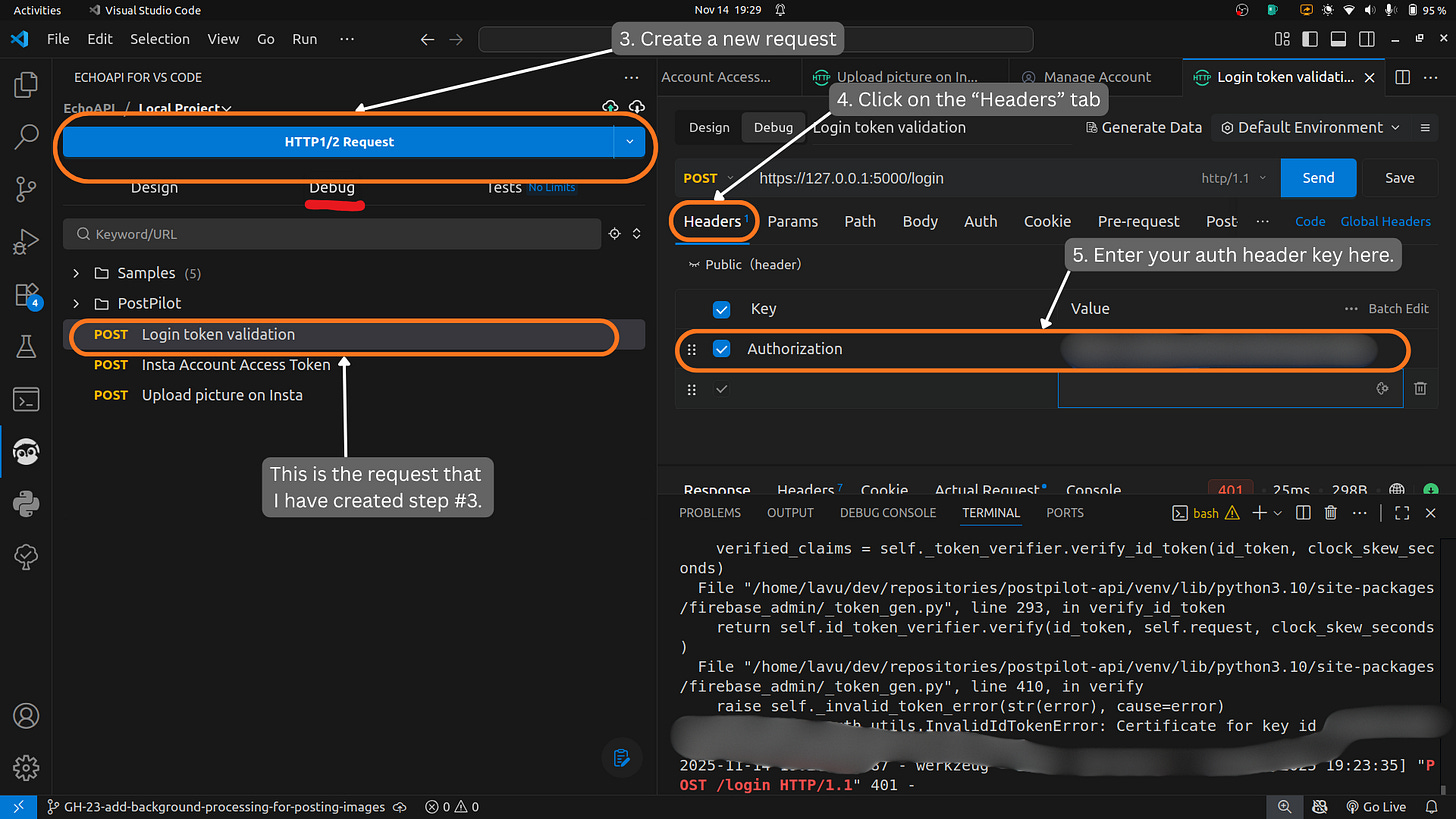Open the Manage gear in activity bar
The width and height of the screenshot is (1456, 819).
tap(27, 768)
